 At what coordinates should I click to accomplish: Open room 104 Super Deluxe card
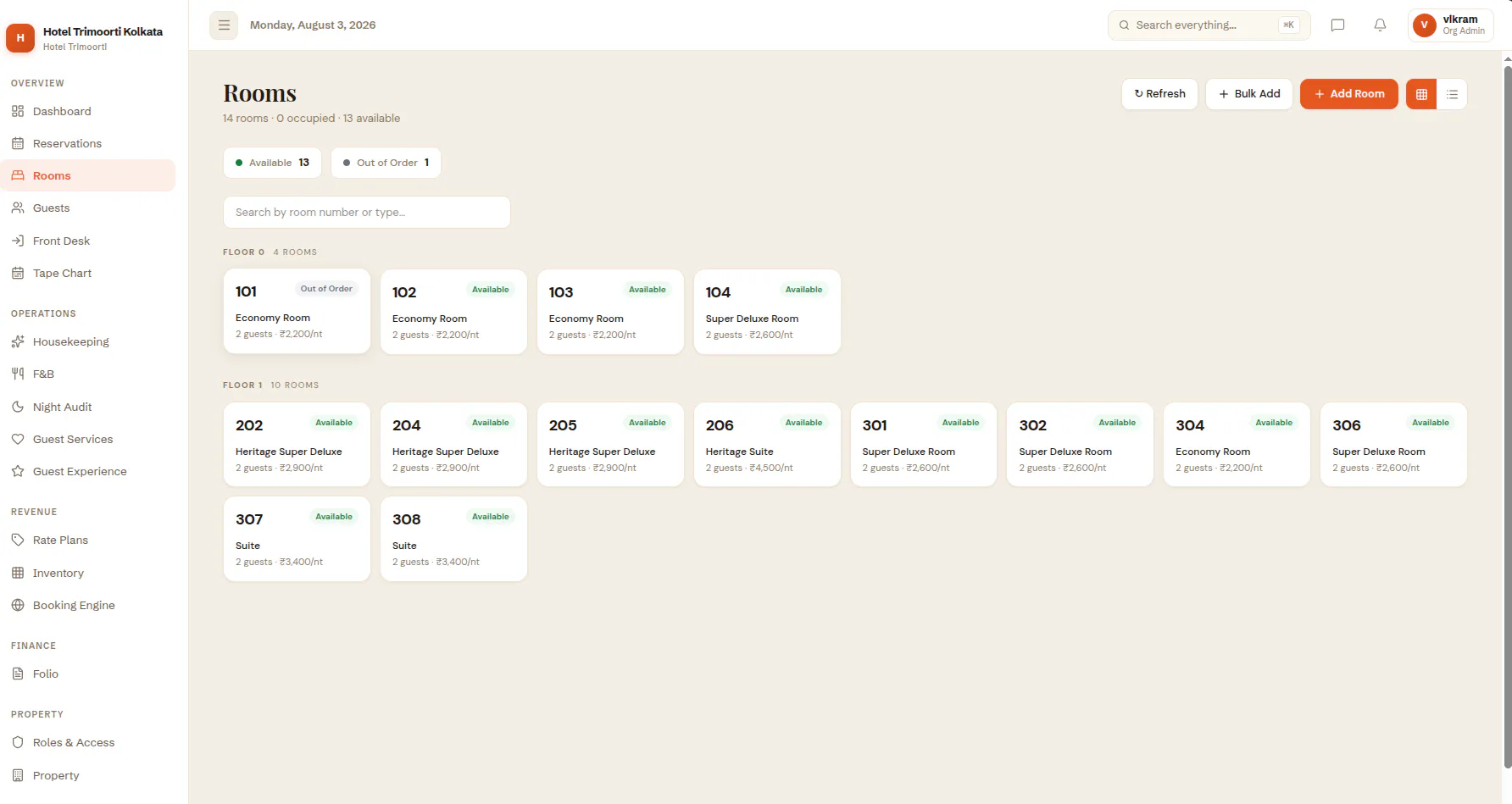(767, 312)
